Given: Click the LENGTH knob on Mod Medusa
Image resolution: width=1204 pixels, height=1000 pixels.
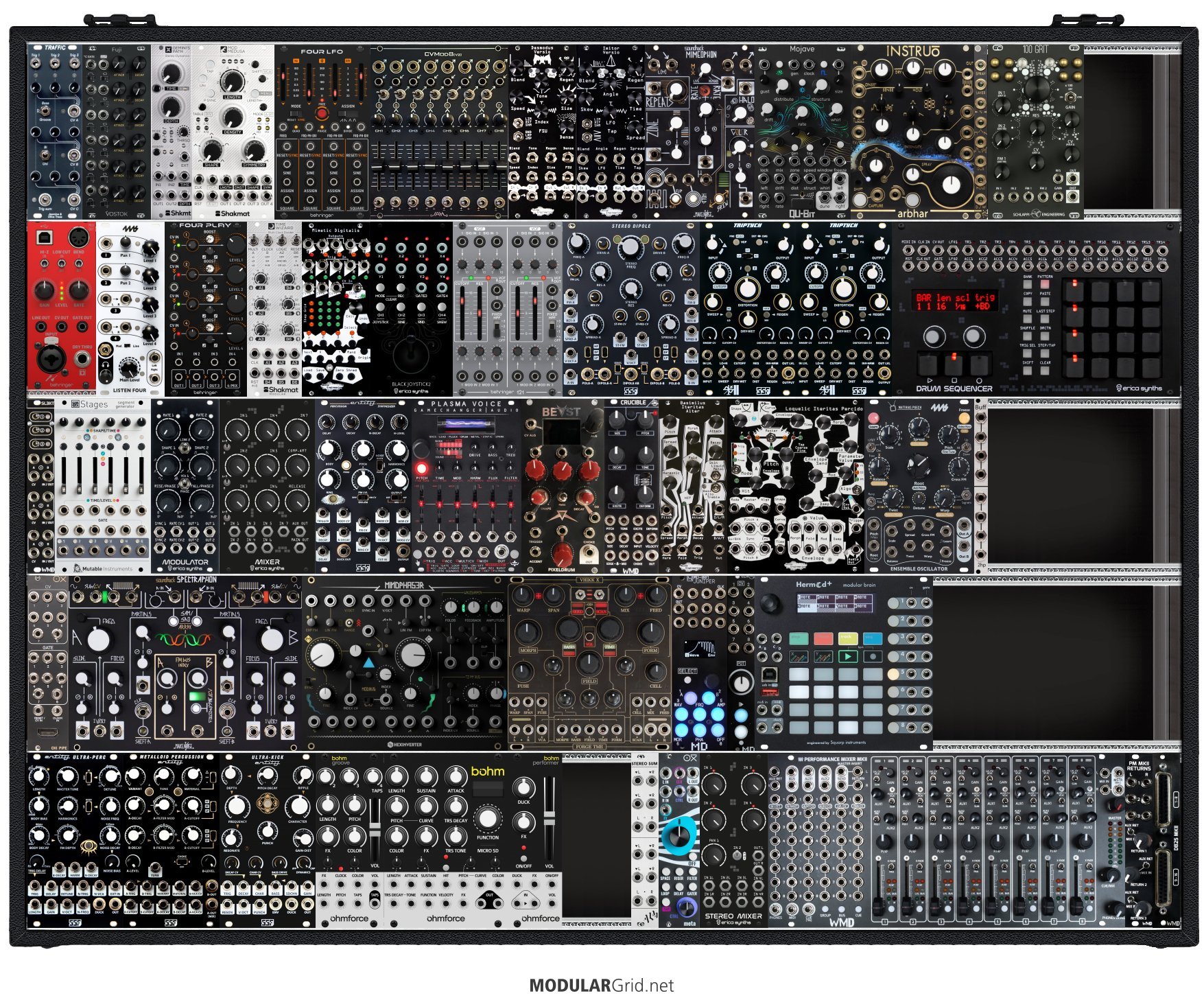Looking at the screenshot, I should (233, 82).
